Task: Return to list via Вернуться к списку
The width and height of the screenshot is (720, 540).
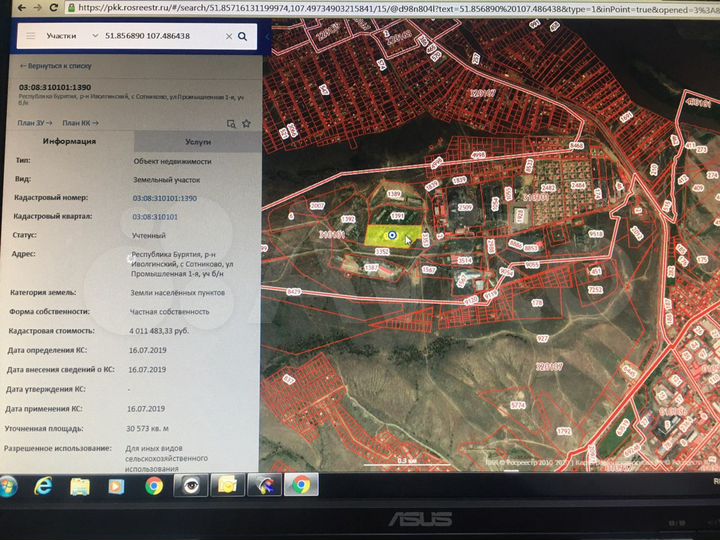Action: pyautogui.click(x=56, y=66)
